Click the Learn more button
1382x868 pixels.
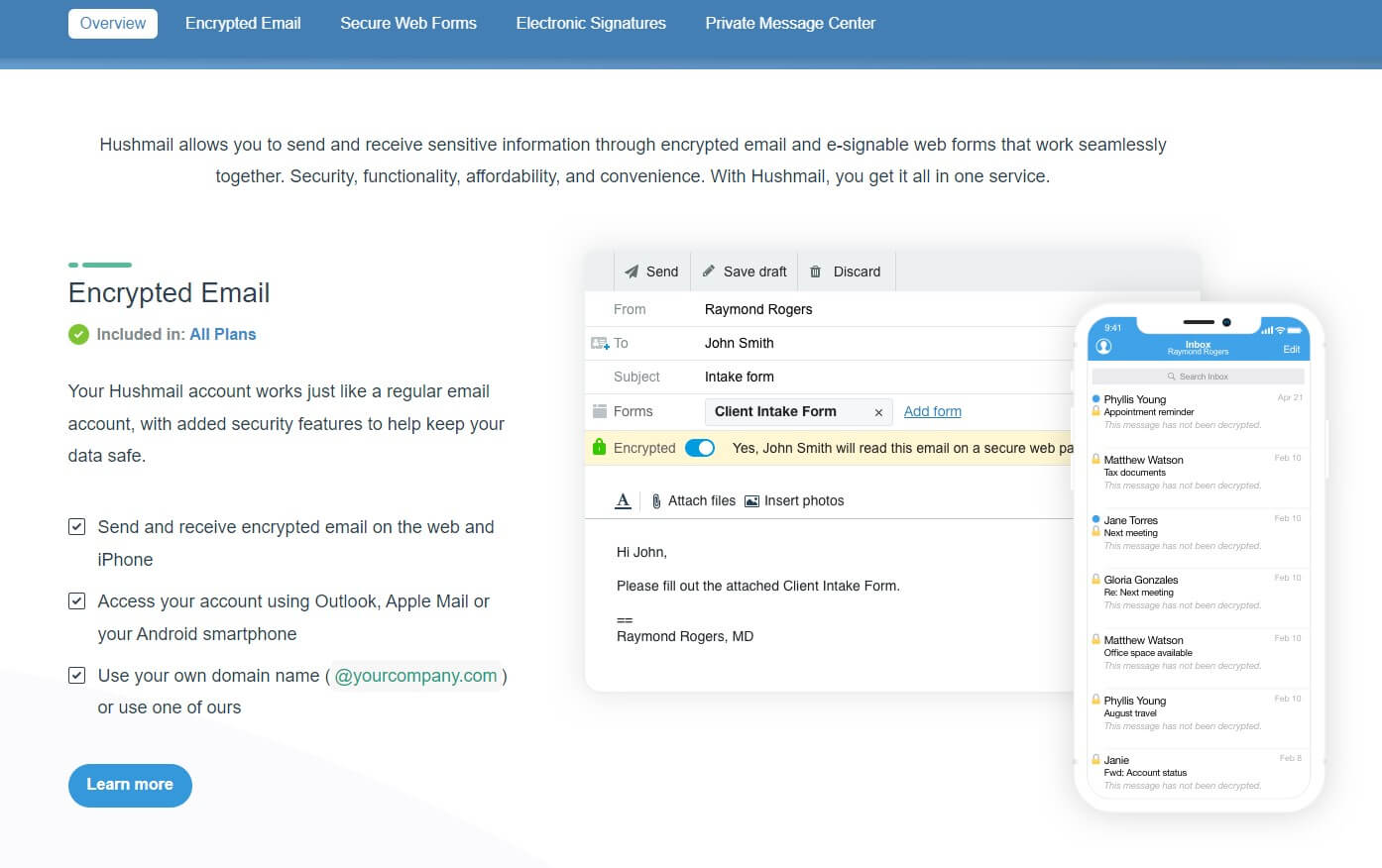(130, 785)
